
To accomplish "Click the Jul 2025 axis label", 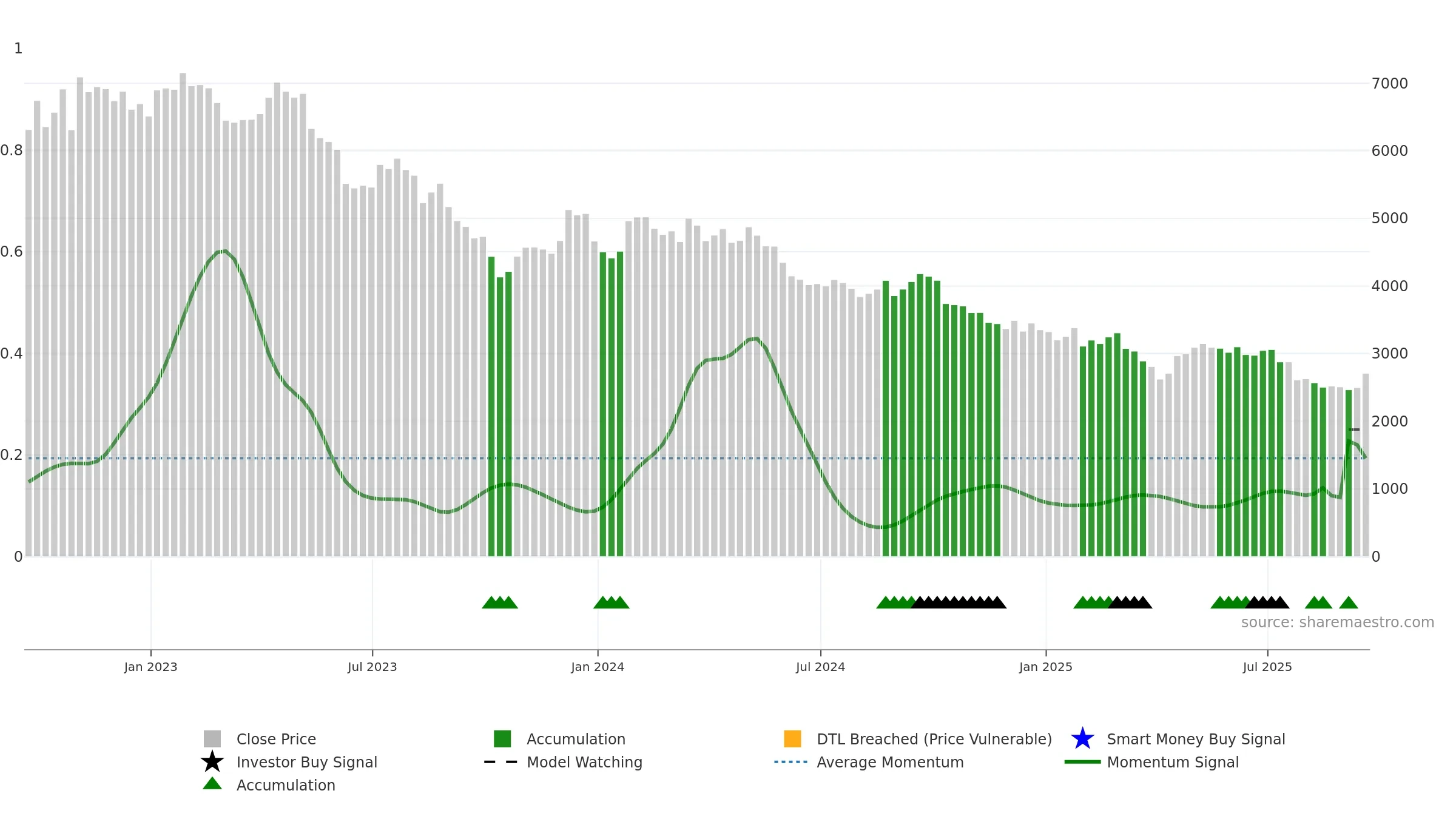I will tap(1267, 667).
